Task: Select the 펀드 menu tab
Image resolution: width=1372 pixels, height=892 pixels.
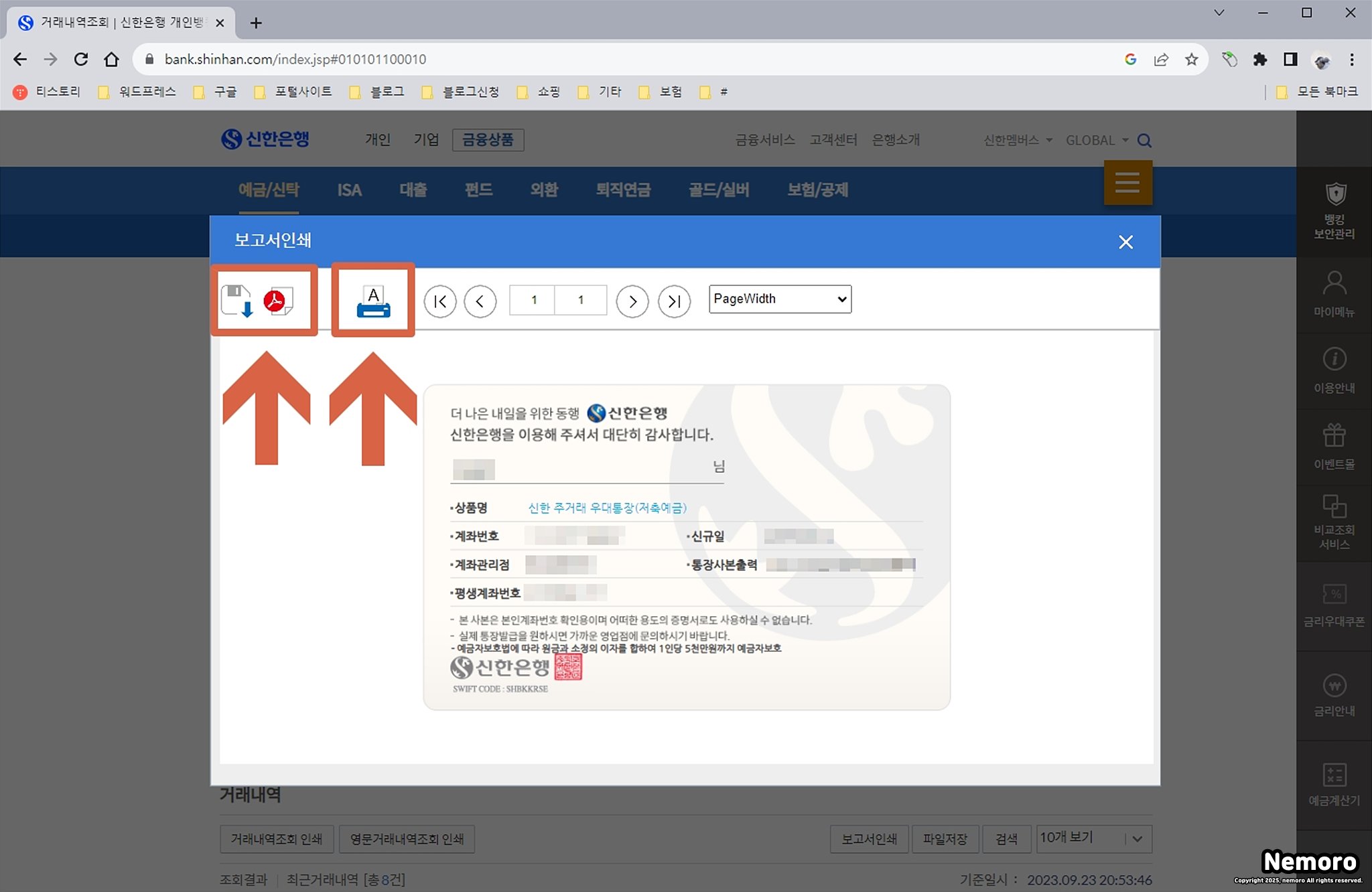Action: (x=478, y=190)
